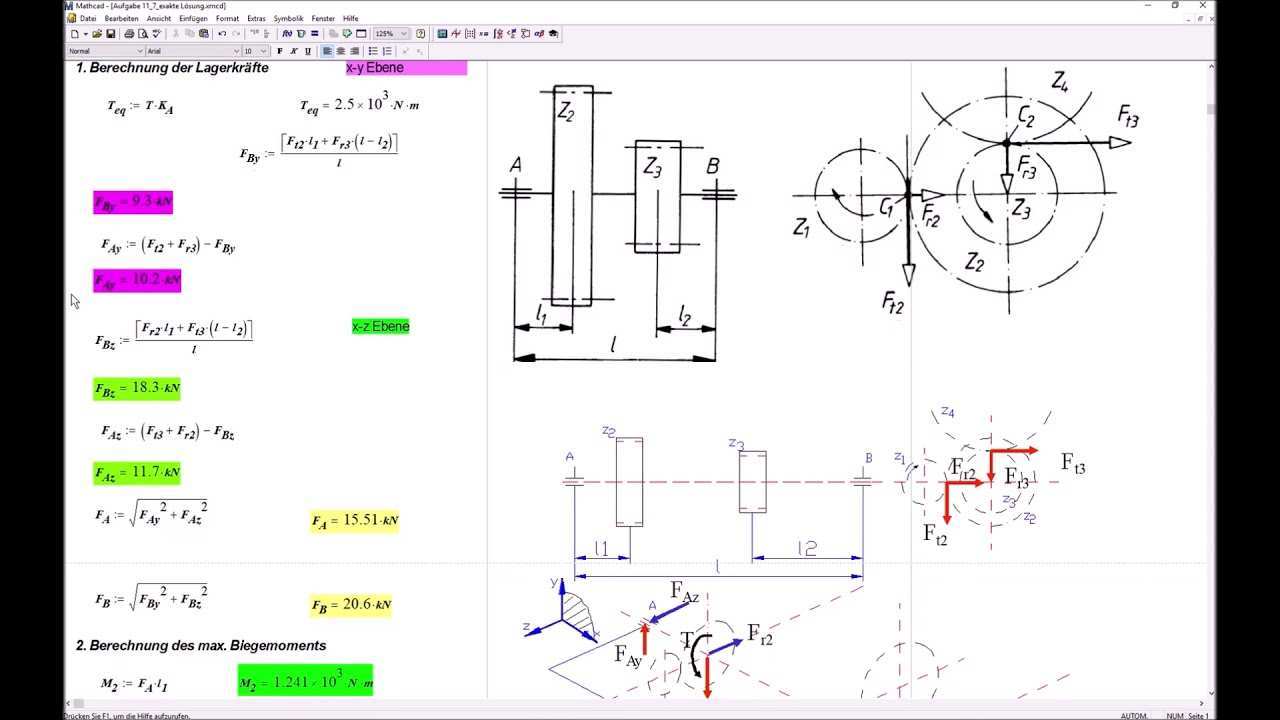The height and width of the screenshot is (720, 1280).
Task: Click the Undo arrow icon
Action: (x=222, y=33)
